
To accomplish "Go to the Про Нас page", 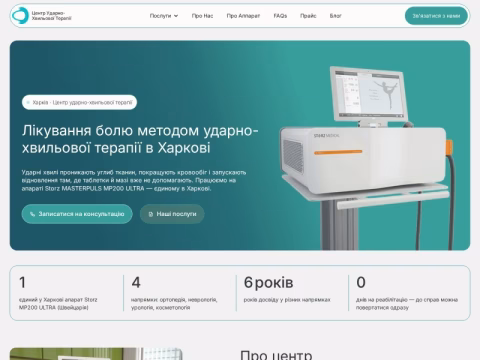I will coord(202,16).
